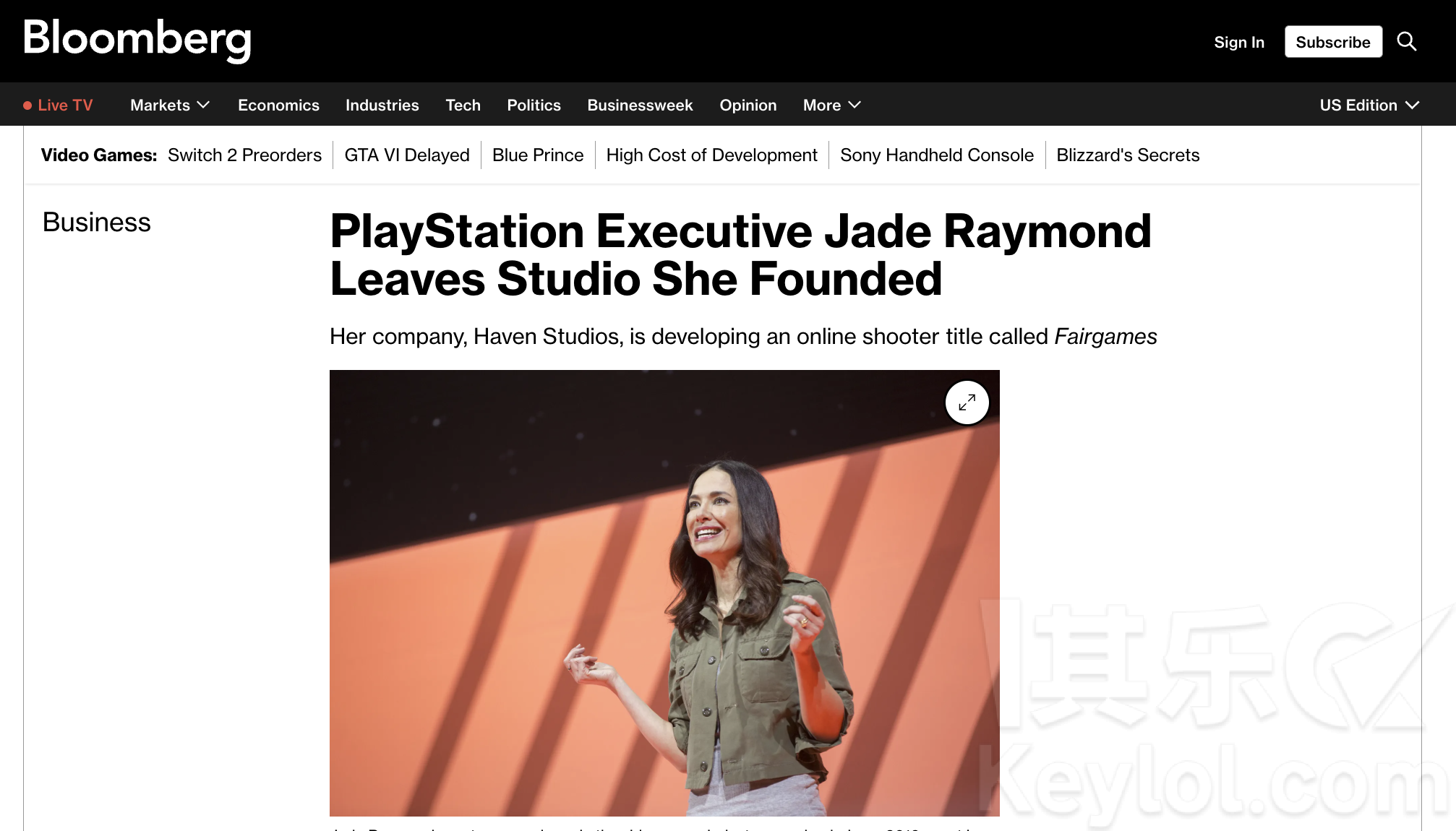Image resolution: width=1456 pixels, height=831 pixels.
Task: Click the PlayStation Executive headline
Action: 740,255
